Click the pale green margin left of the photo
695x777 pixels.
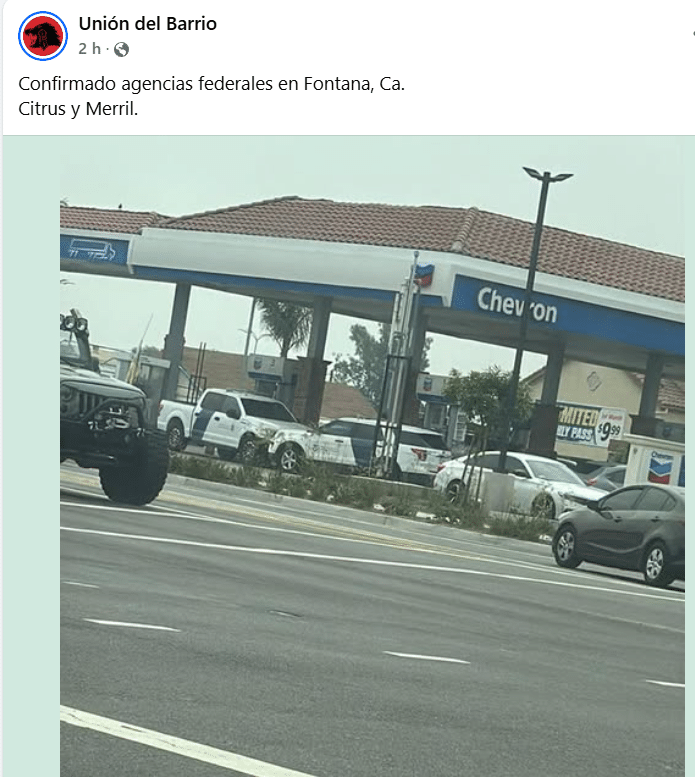click(x=31, y=456)
